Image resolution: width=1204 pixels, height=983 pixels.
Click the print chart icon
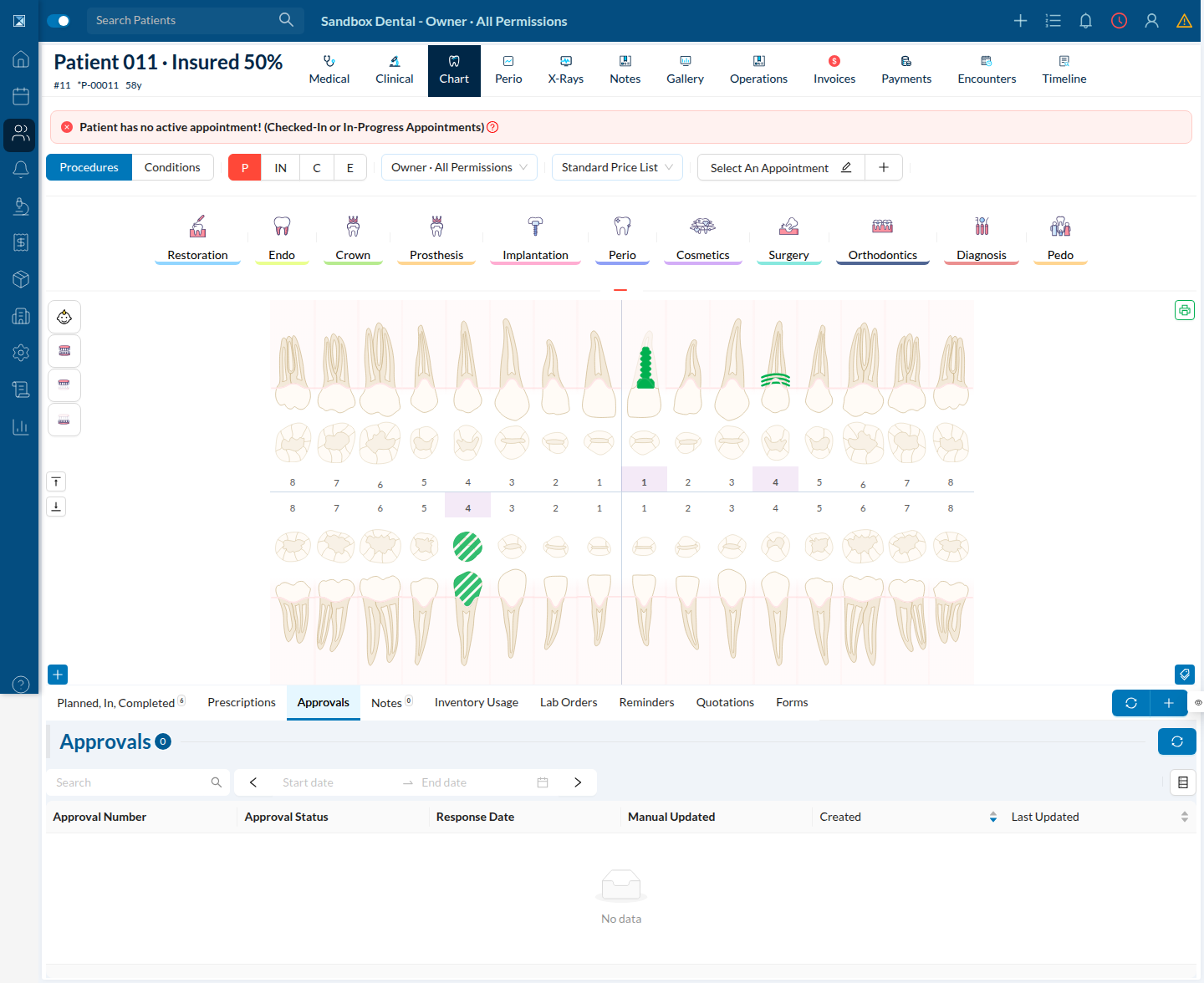[x=1185, y=310]
